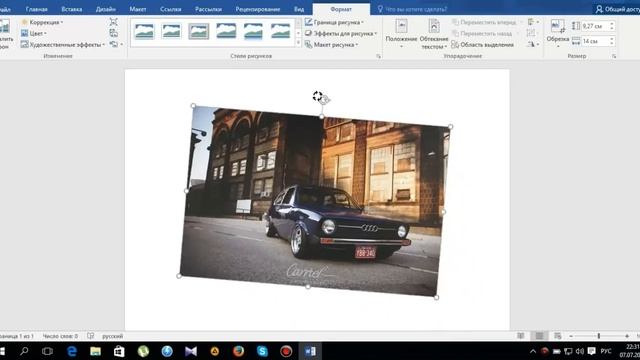The width and height of the screenshot is (640, 360).
Task: Switch to Print Layout view icon
Action: pos(539,336)
